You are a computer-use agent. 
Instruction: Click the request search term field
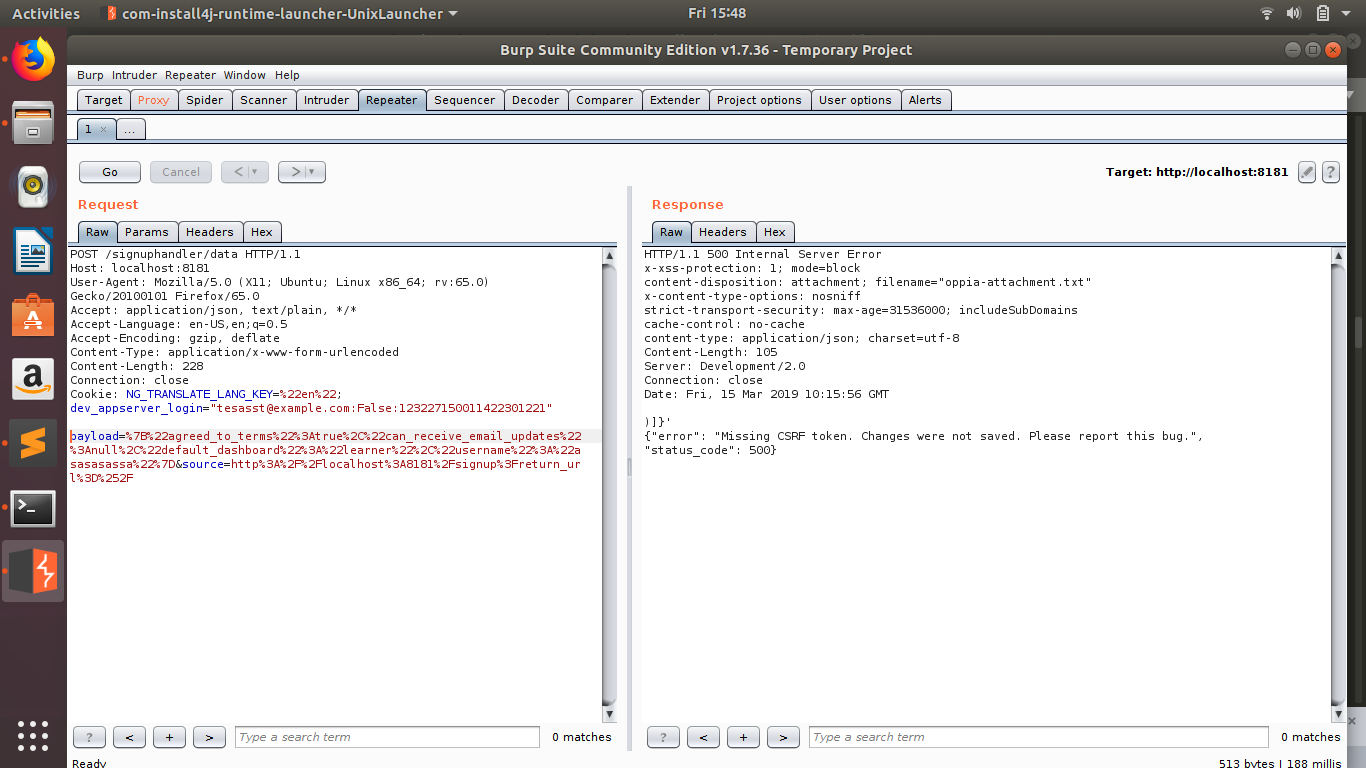388,737
